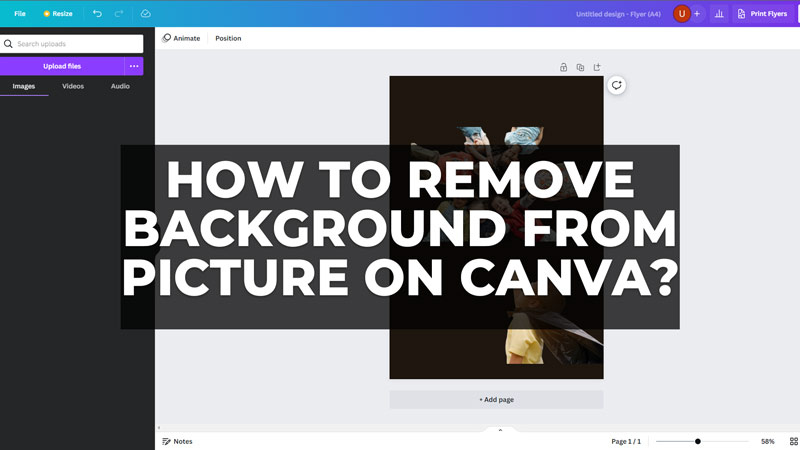Switch to the Audio tab
Image resolution: width=800 pixels, height=450 pixels.
(120, 86)
